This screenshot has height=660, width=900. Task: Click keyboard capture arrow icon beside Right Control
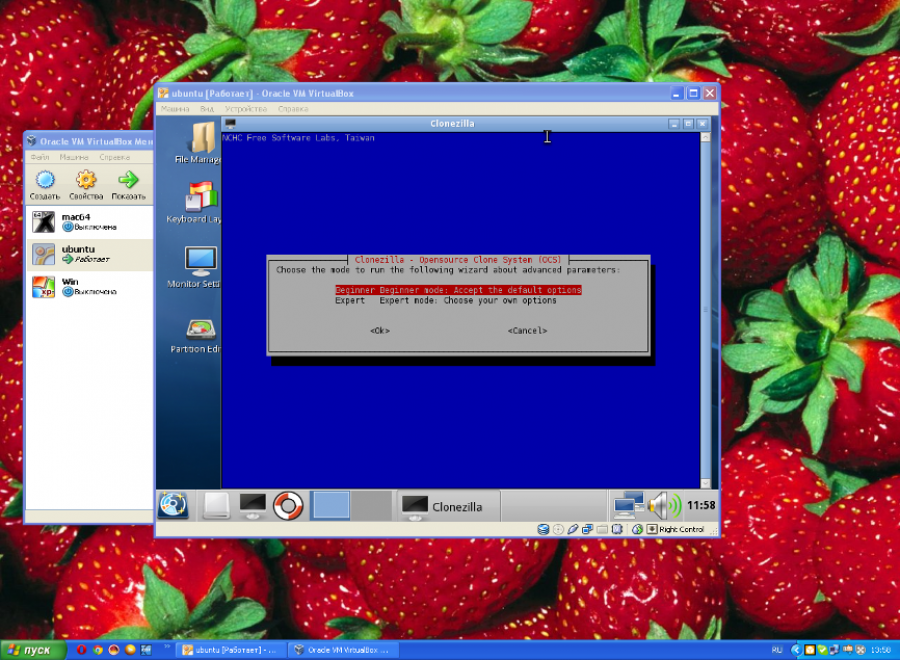(652, 530)
